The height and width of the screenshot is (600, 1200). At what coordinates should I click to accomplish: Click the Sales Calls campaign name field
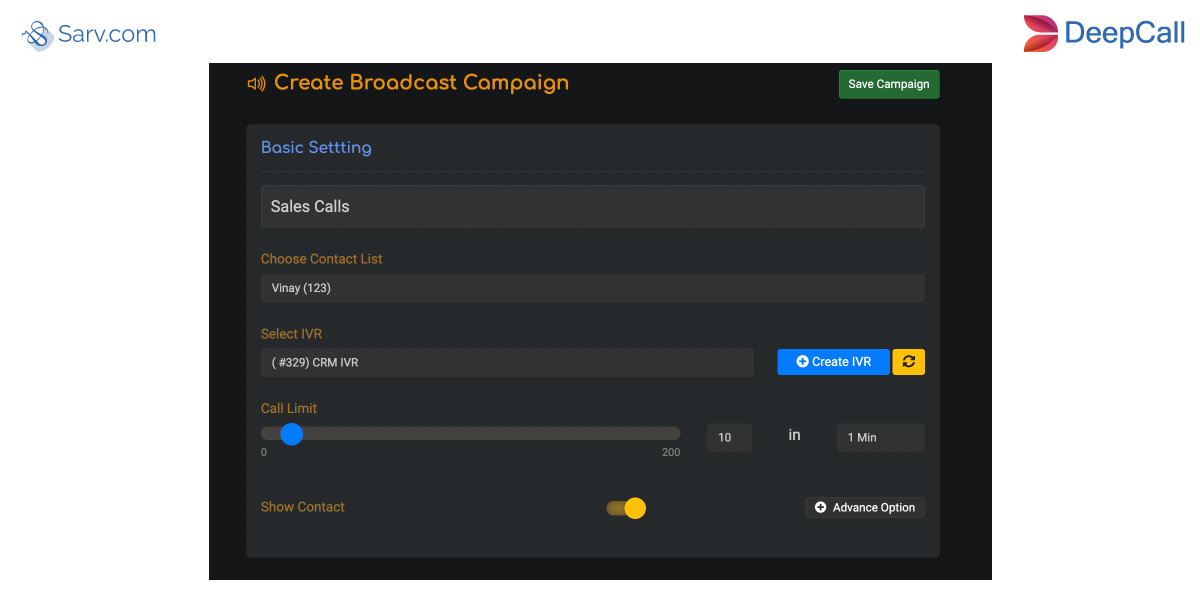pyautogui.click(x=592, y=206)
